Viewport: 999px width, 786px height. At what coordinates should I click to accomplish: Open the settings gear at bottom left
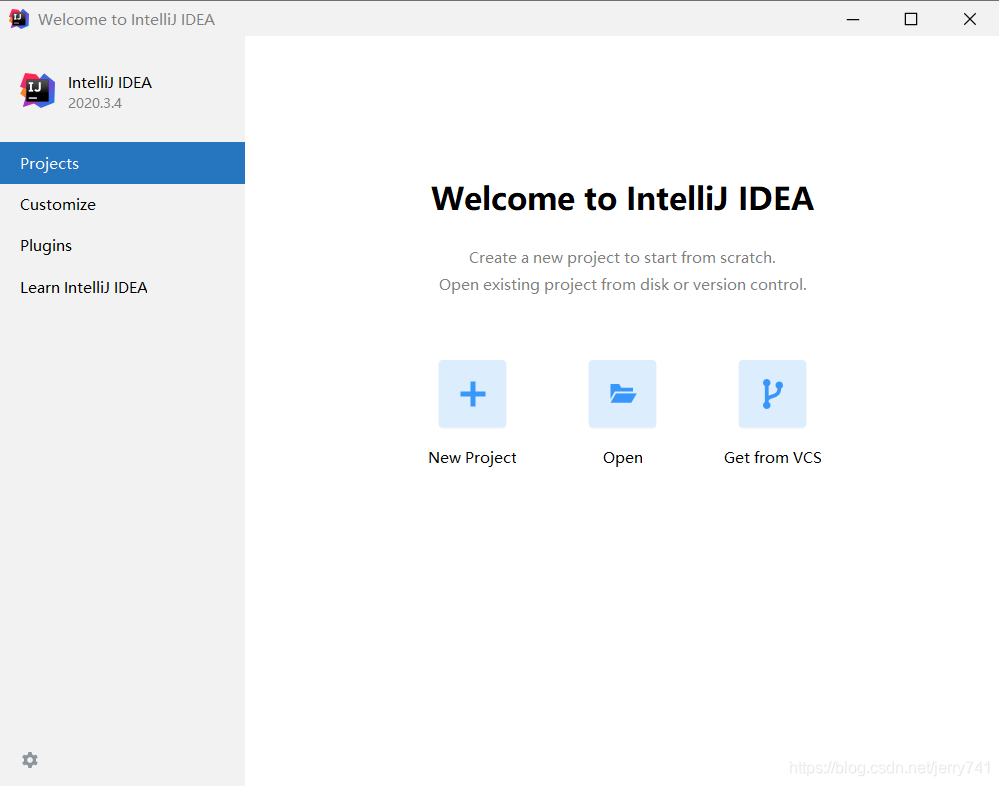point(30,760)
